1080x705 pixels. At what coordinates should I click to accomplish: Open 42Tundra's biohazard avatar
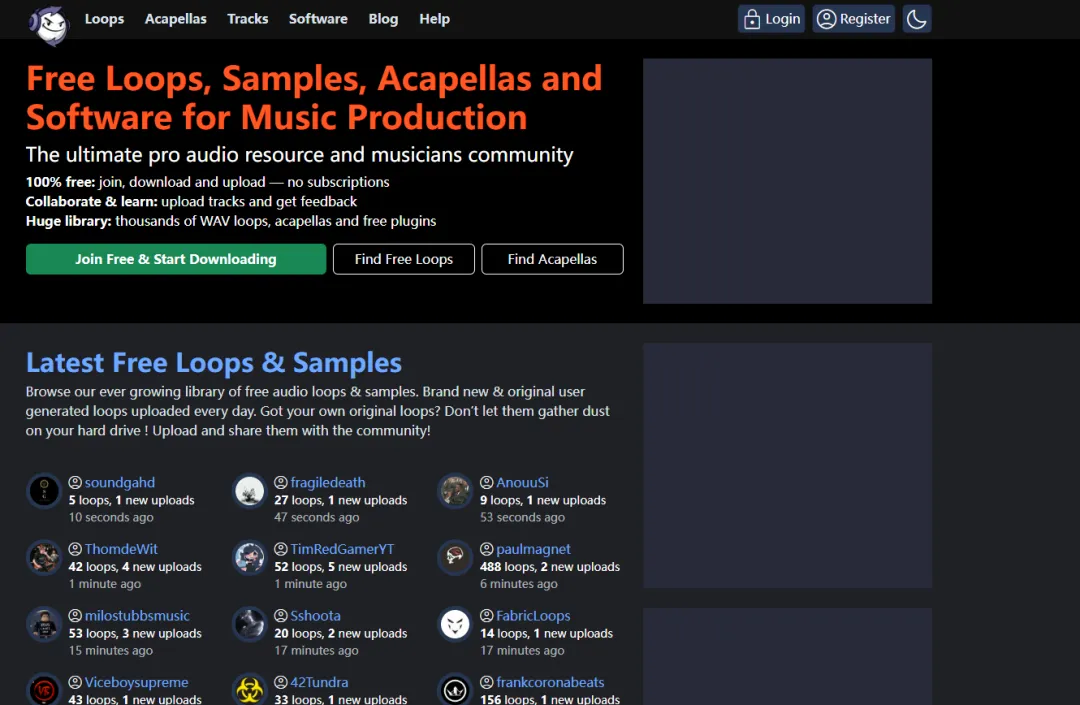pyautogui.click(x=249, y=690)
